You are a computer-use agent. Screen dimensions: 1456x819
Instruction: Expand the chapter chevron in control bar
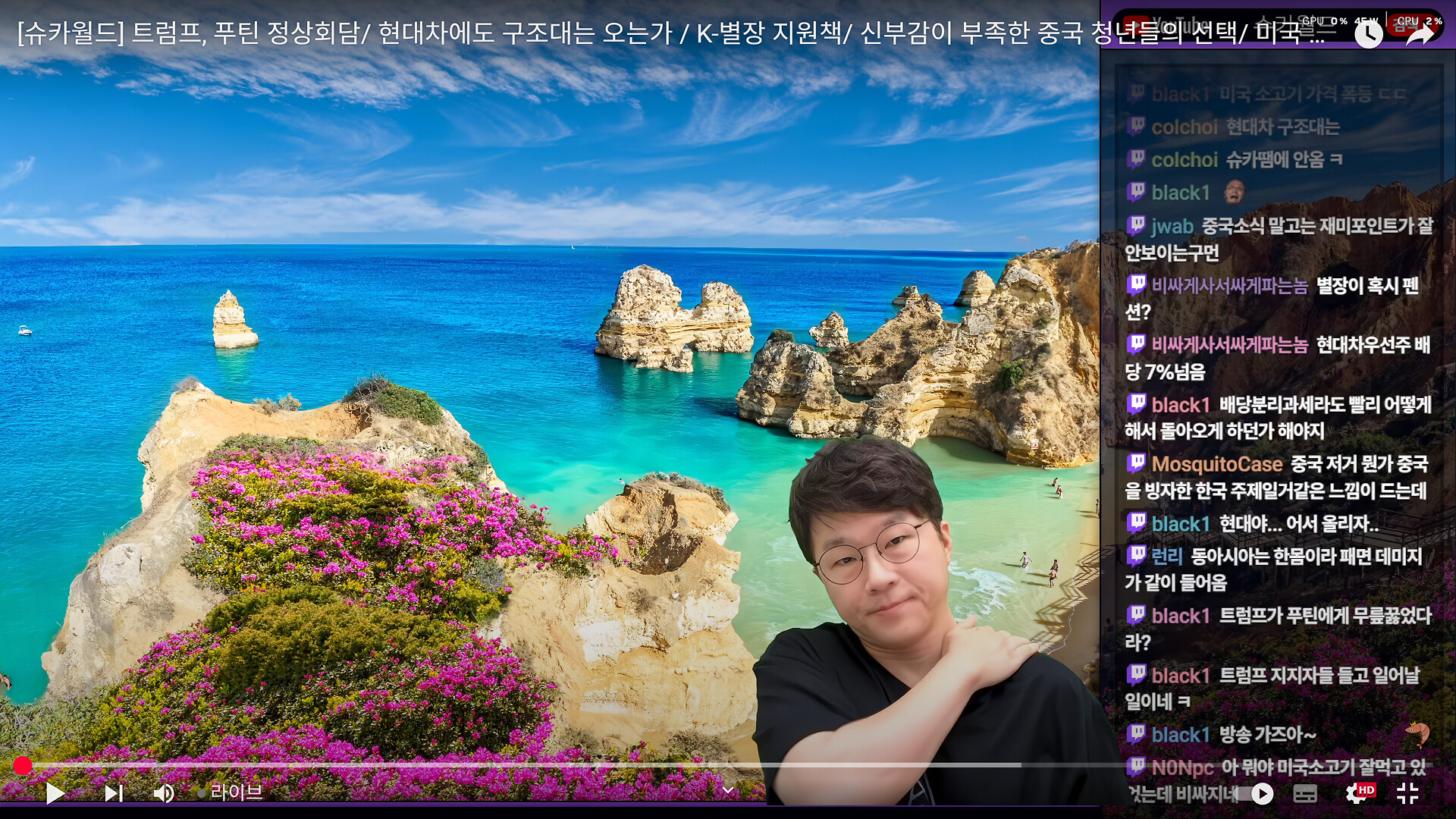tap(728, 791)
